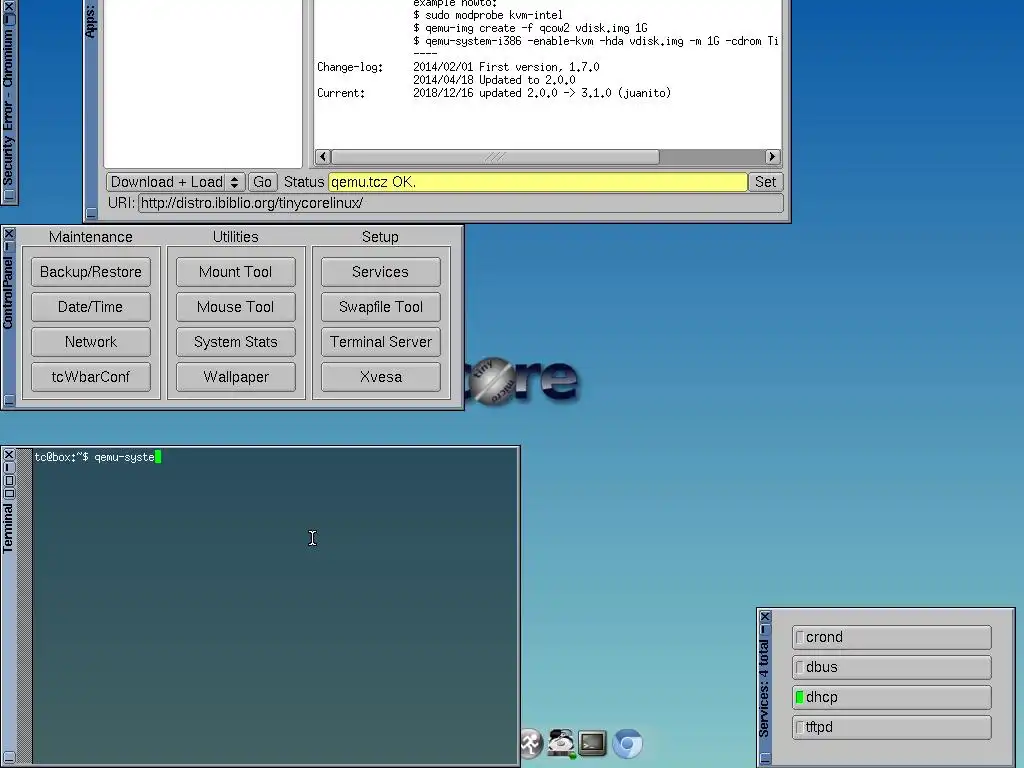Open the Terminal dock icon
The width and height of the screenshot is (1024, 768).
pos(592,743)
